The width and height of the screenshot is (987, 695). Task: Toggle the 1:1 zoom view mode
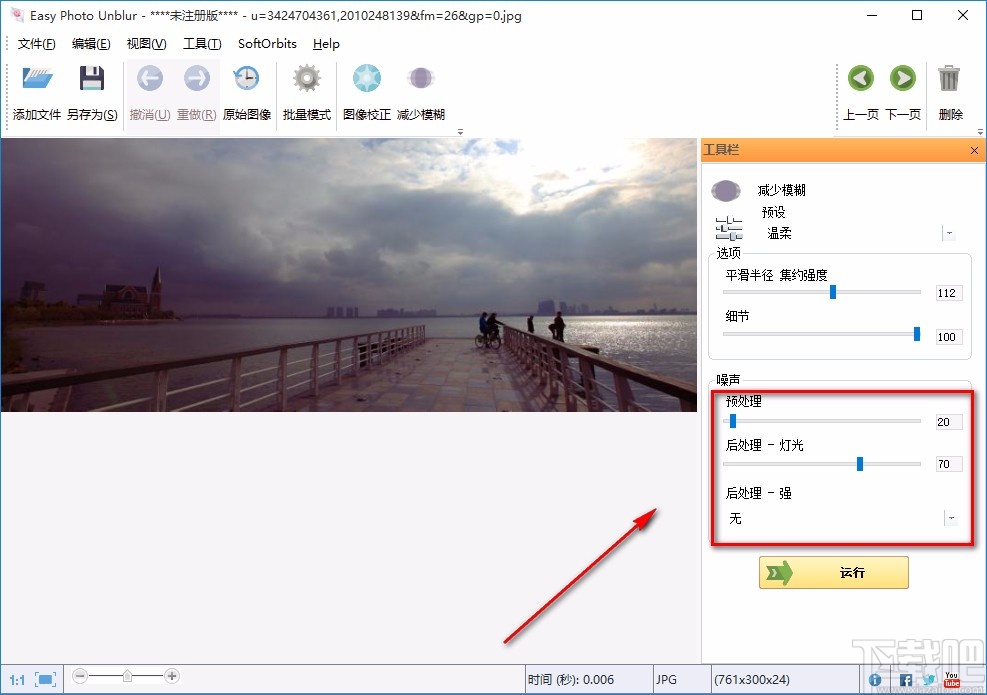(x=12, y=677)
